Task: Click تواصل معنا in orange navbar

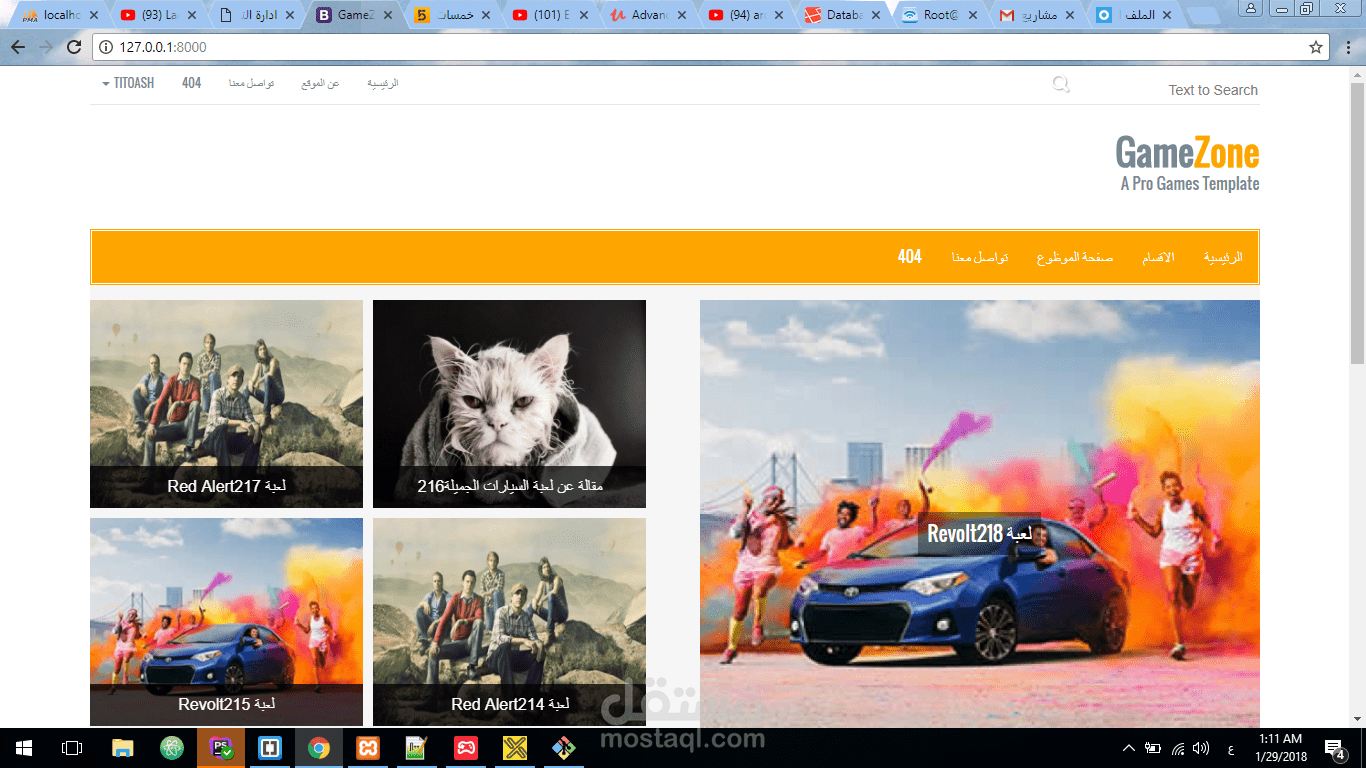Action: pos(979,257)
